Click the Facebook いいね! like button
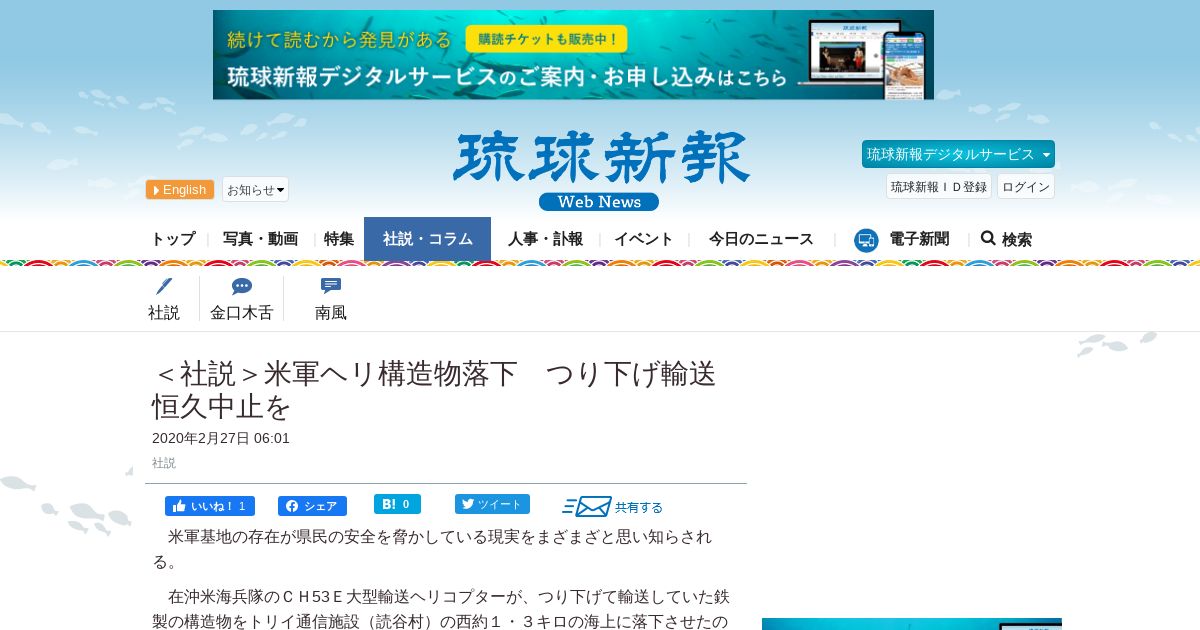 coord(210,506)
